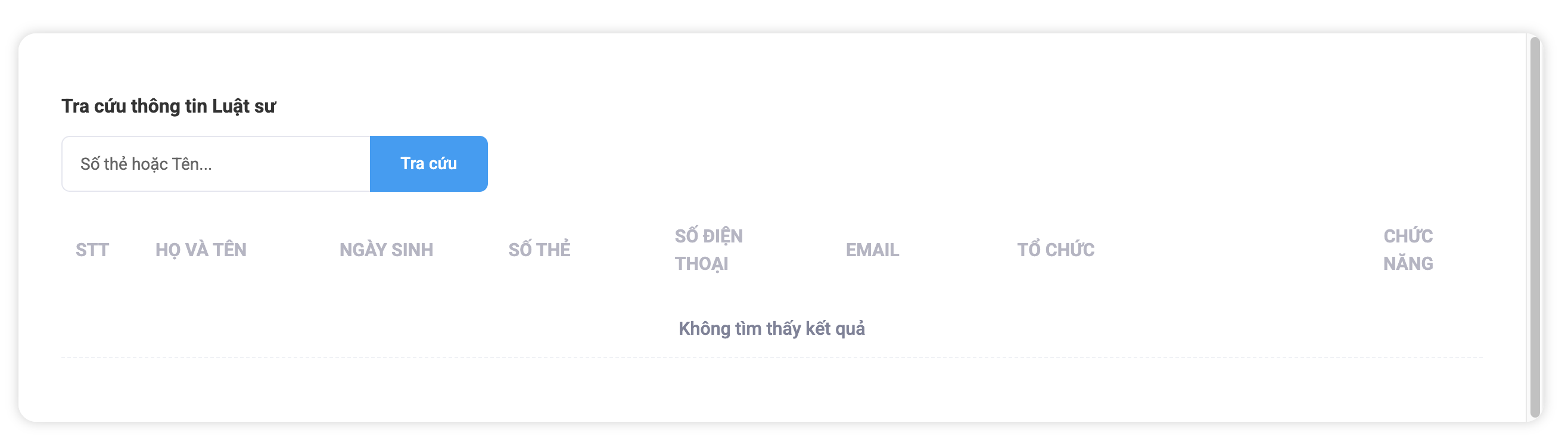Click the NGÀY SINH column header
1568x448 pixels.
[x=386, y=250]
